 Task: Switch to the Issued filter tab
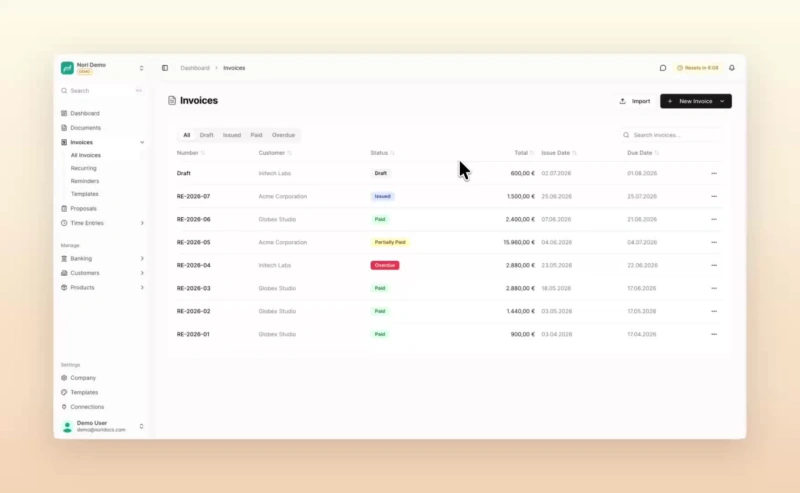pos(232,135)
